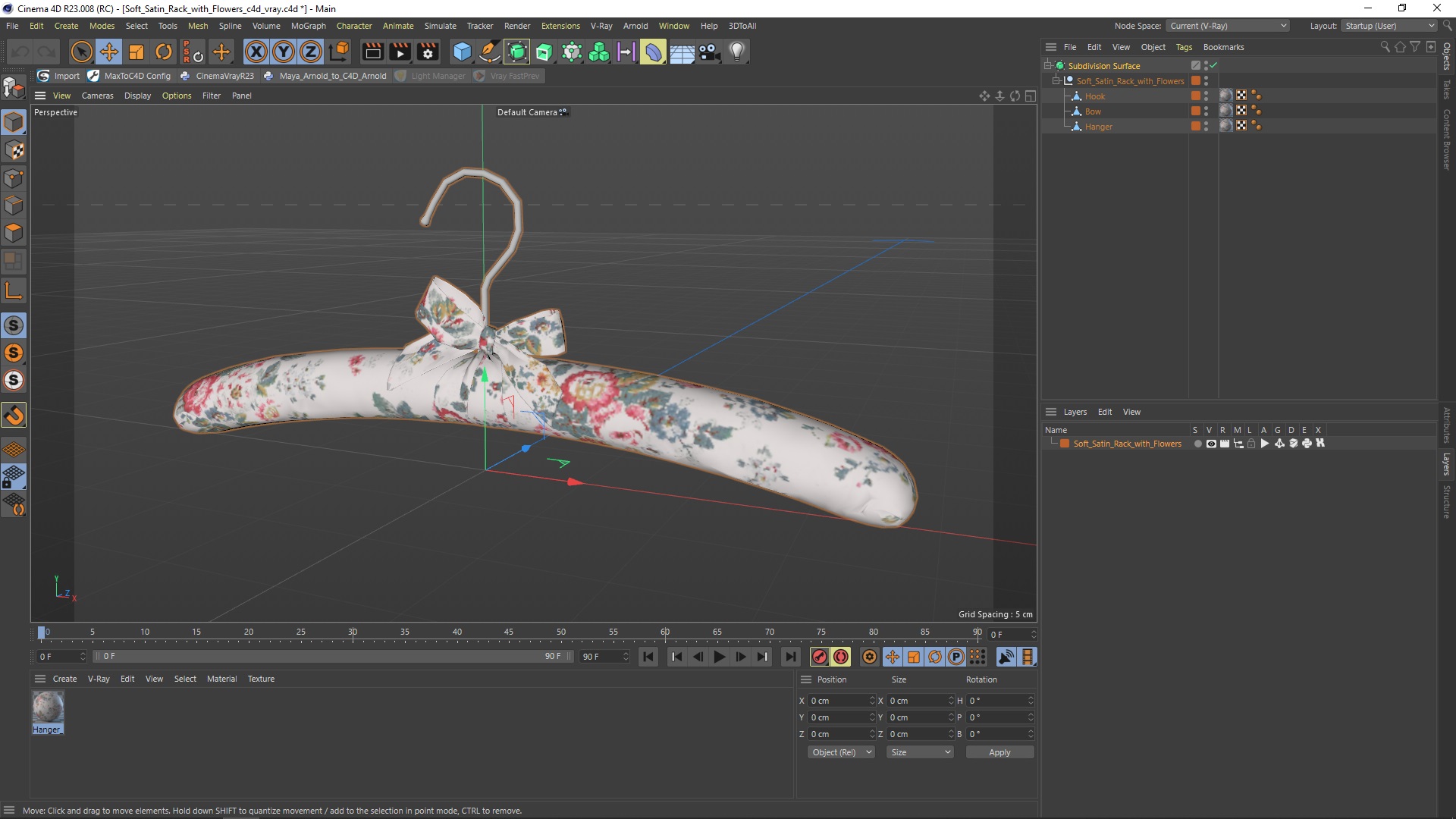Screen dimensions: 1456x819
Task: Open the Simulate menu
Action: [440, 26]
